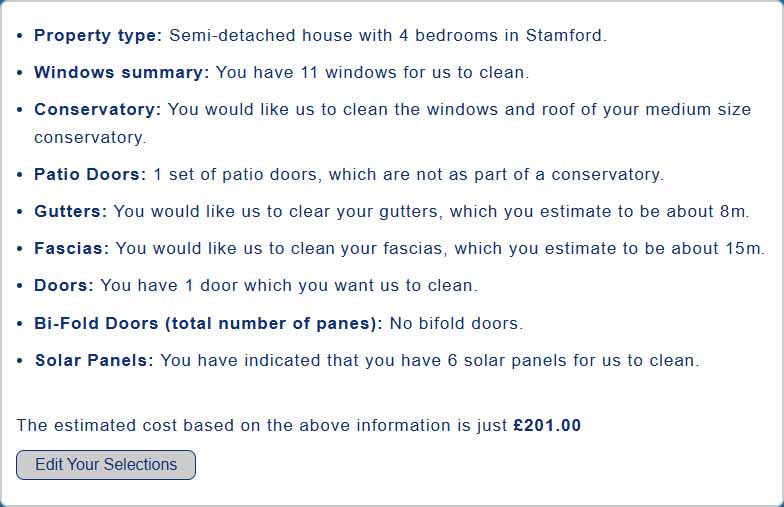Screen dimensions: 784x507
Task: Click the Windows summary label
Action: pos(121,73)
